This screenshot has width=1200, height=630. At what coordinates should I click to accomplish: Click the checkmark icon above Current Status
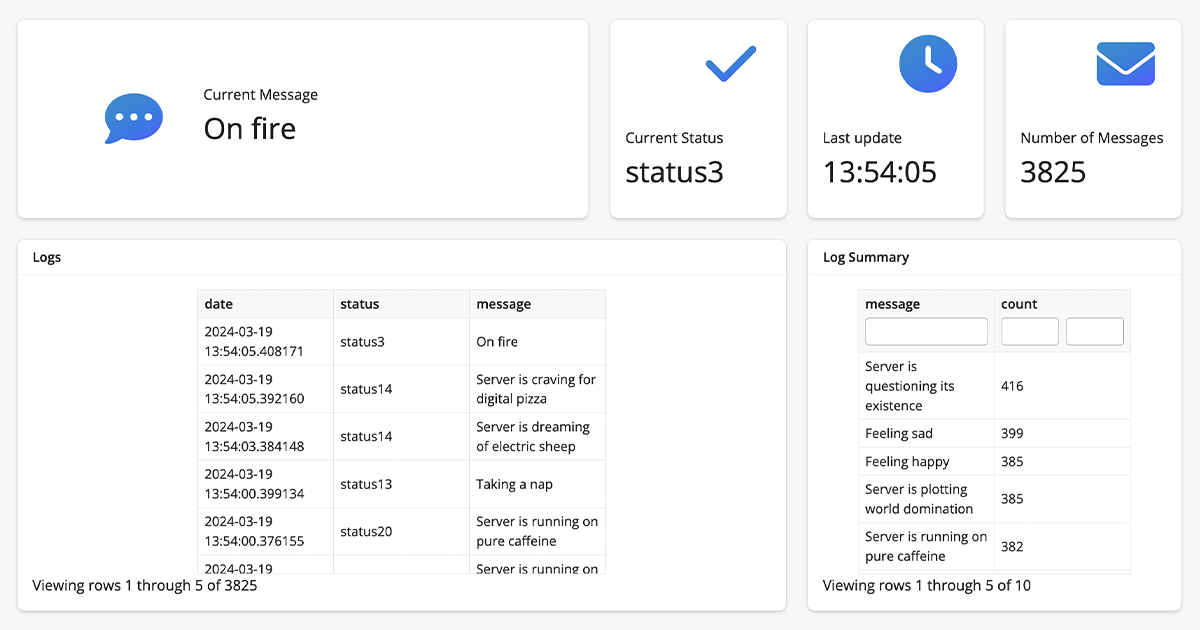tap(731, 64)
